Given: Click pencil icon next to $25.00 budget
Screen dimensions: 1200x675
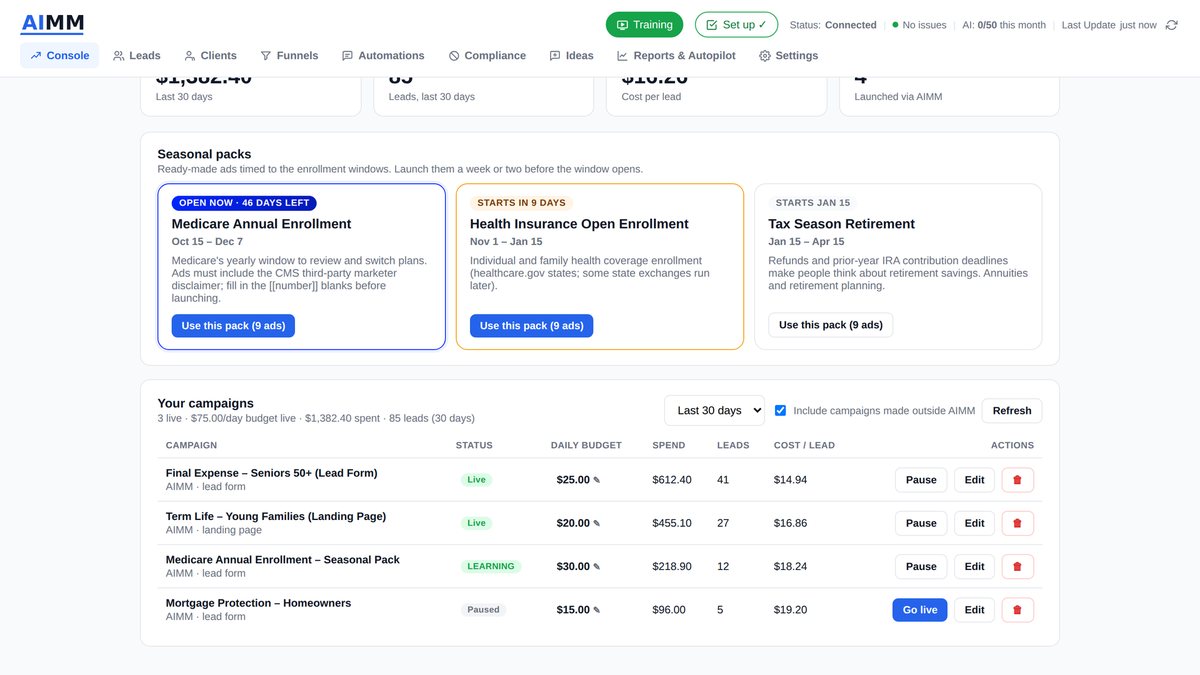Looking at the screenshot, I should [597, 480].
